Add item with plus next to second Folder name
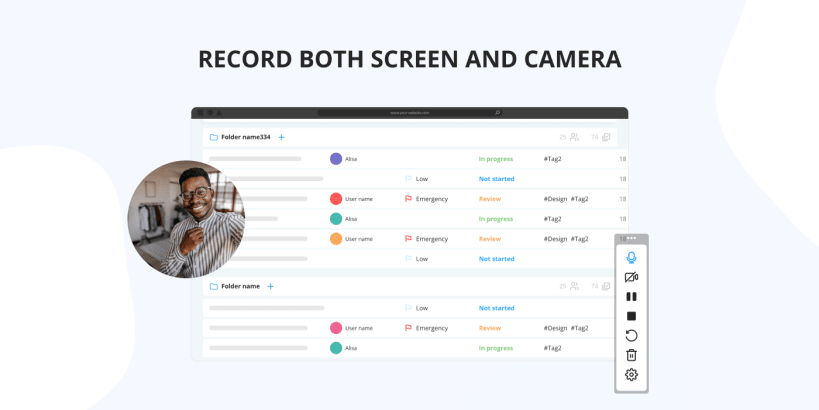819x410 pixels. (271, 286)
